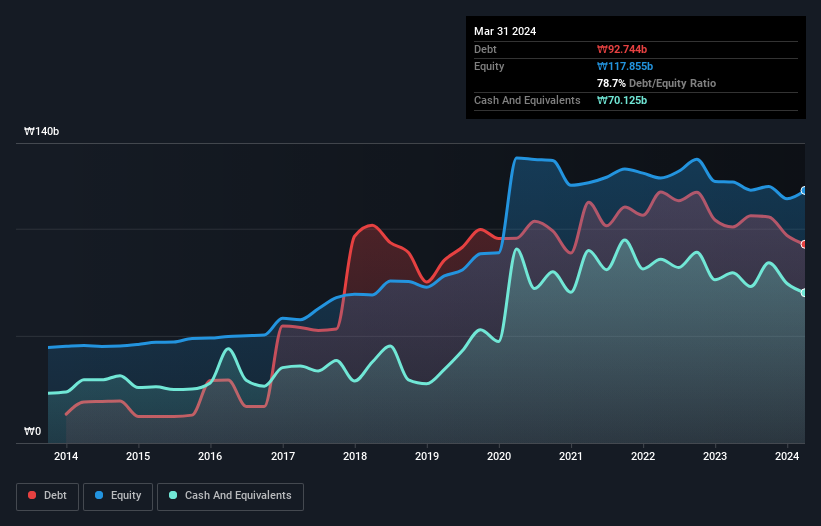Toggle Cash And Equivalents legend button
The height and width of the screenshot is (526, 821).
[x=230, y=496]
